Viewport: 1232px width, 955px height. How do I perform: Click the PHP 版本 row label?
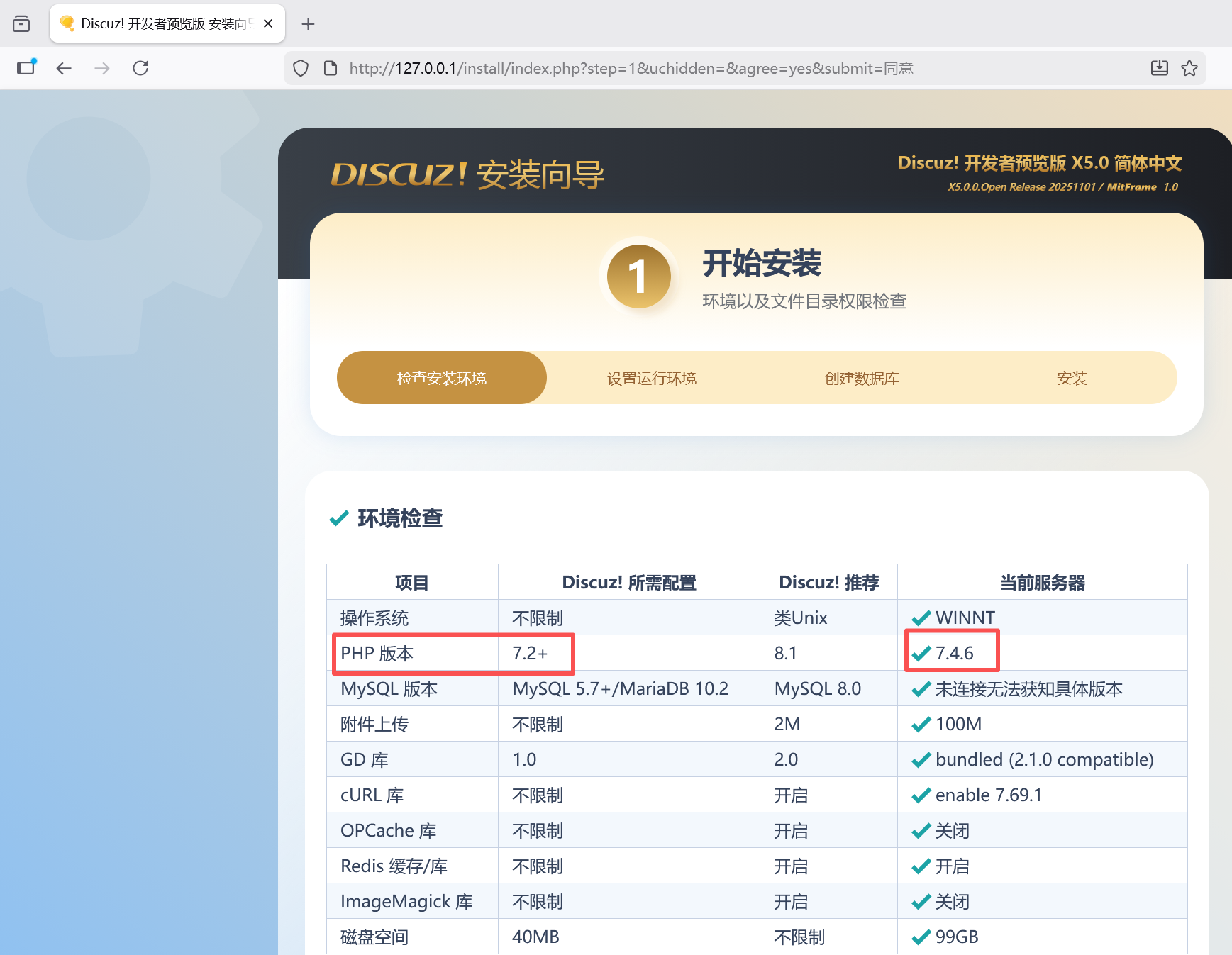tap(377, 653)
